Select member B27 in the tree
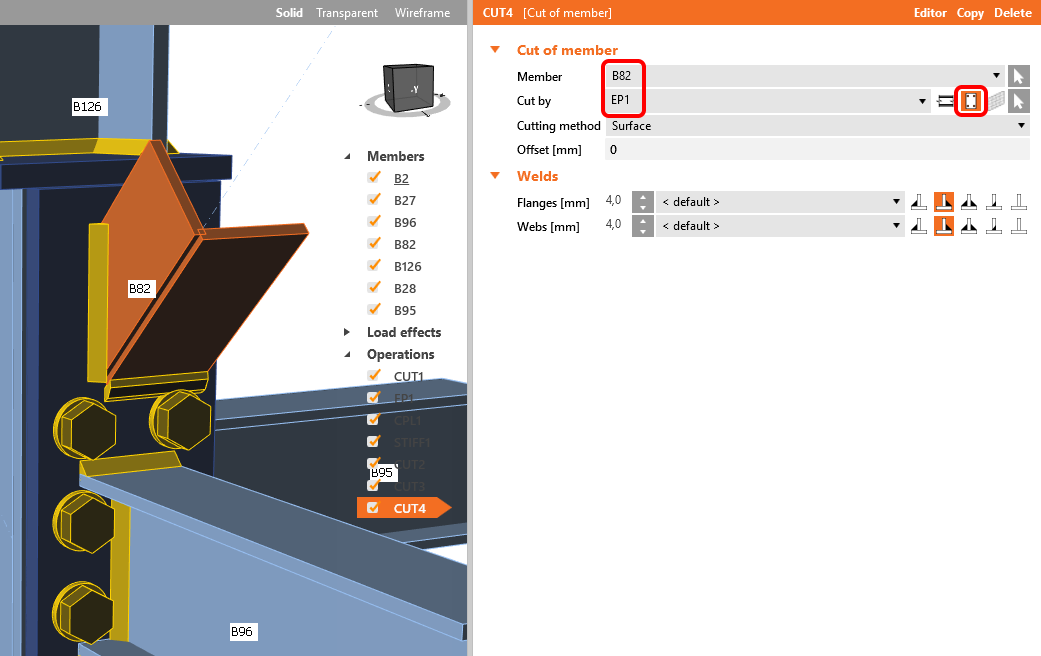 pyautogui.click(x=404, y=201)
